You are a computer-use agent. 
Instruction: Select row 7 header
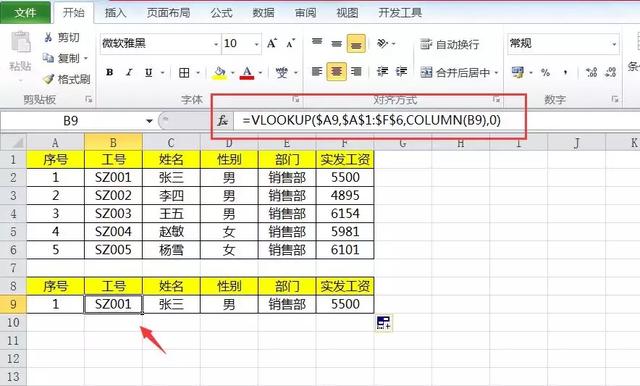coord(13,268)
